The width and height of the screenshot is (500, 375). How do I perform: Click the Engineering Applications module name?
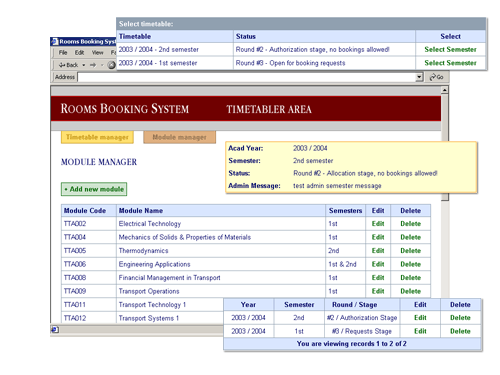154,264
